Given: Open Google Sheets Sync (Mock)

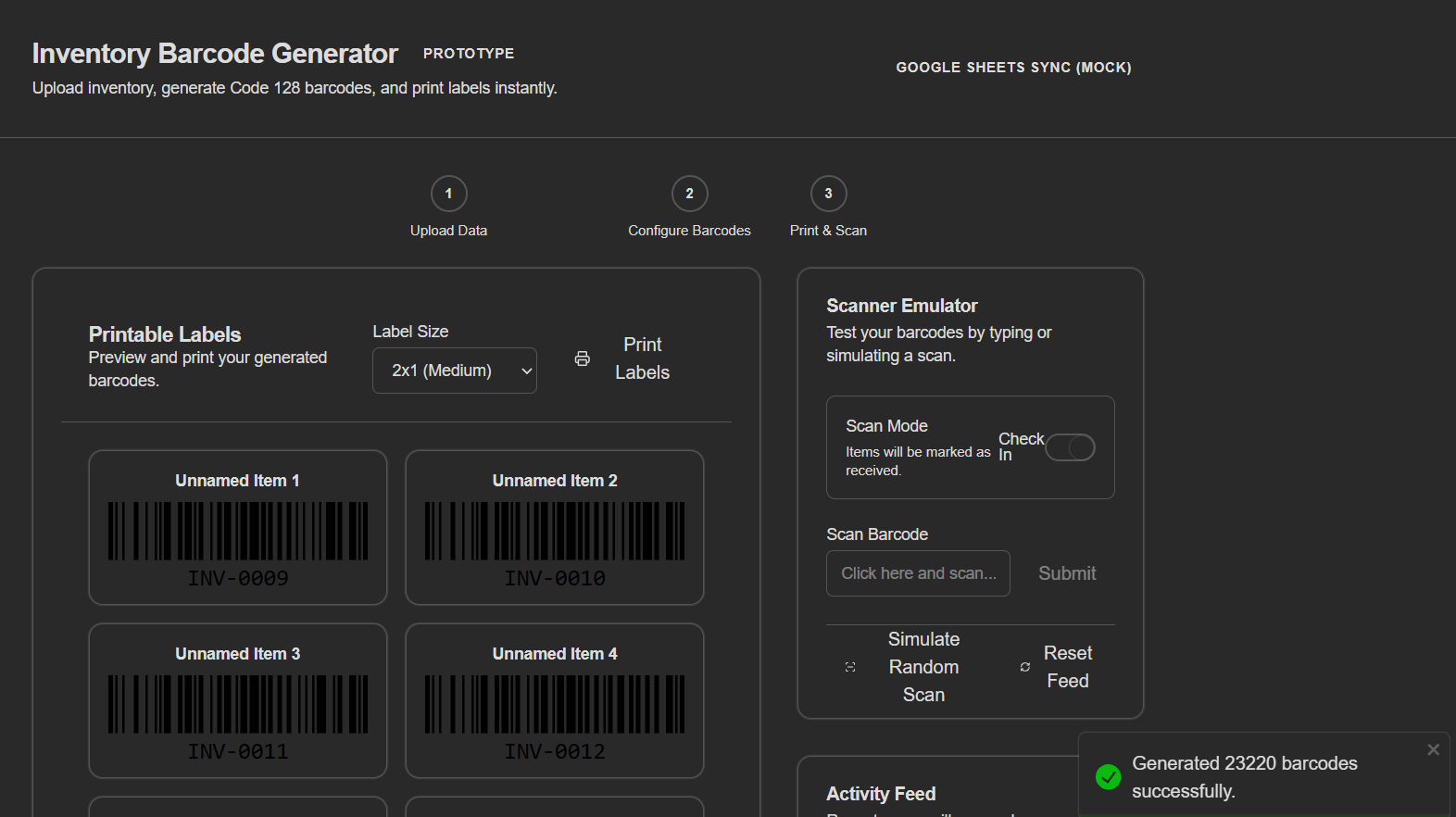Looking at the screenshot, I should [x=1013, y=68].
